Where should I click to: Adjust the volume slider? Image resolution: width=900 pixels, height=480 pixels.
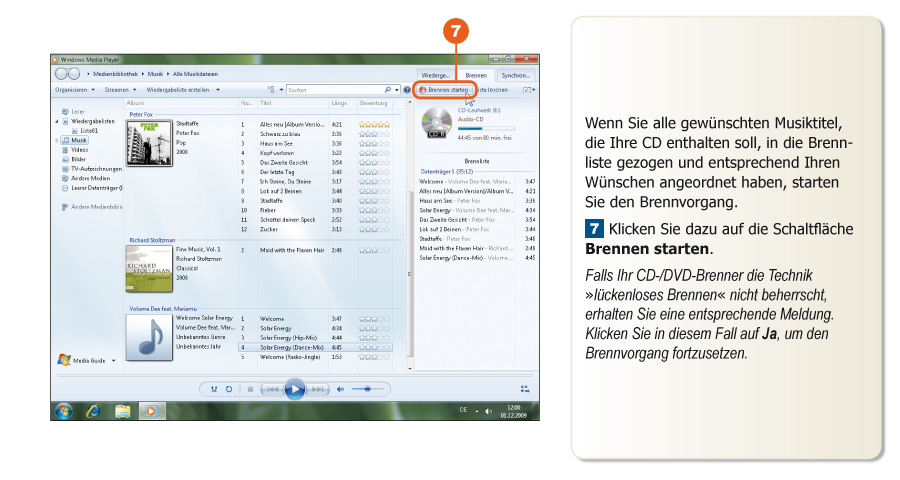click(366, 389)
